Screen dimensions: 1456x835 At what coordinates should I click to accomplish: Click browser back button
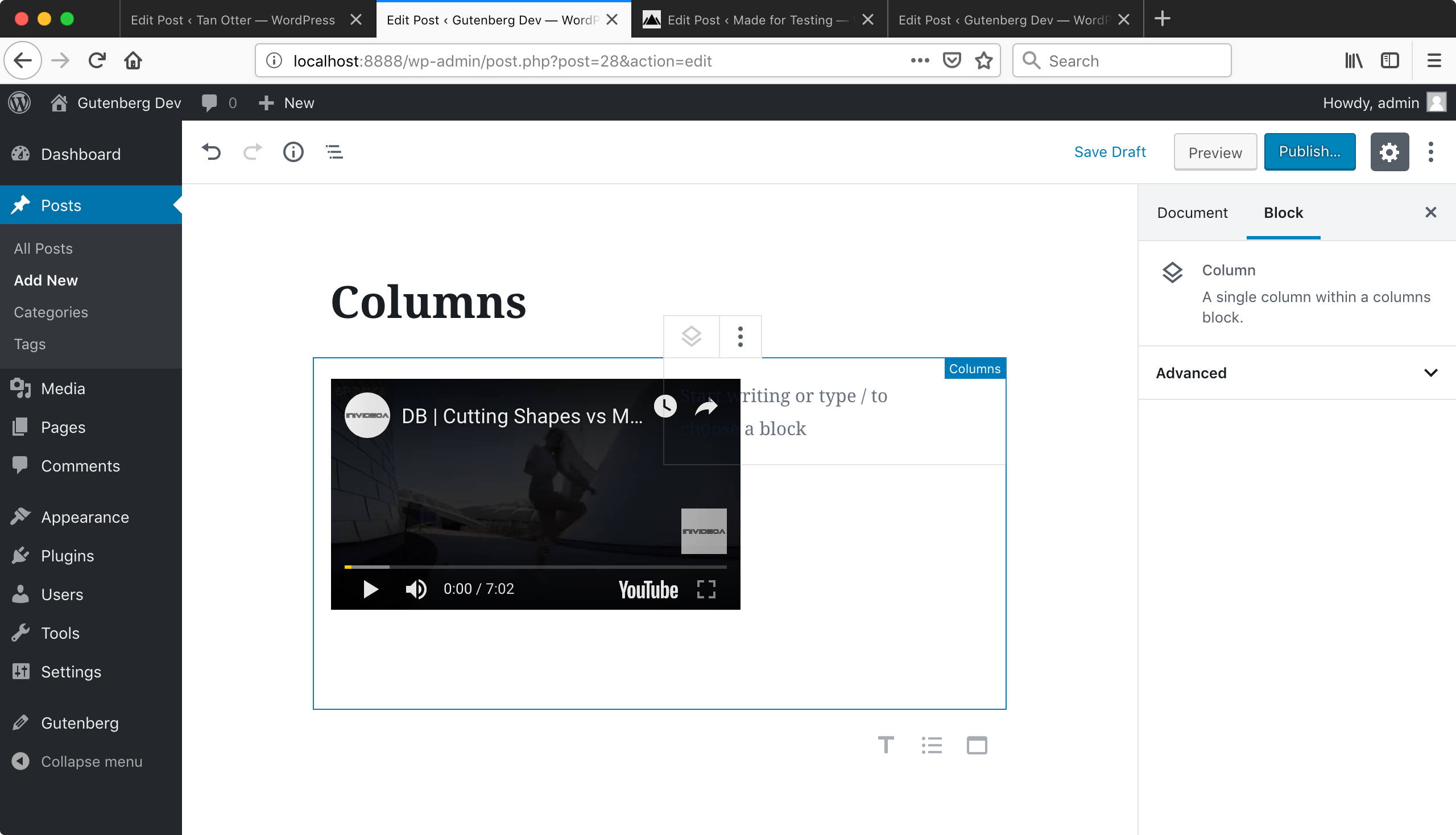tap(23, 60)
